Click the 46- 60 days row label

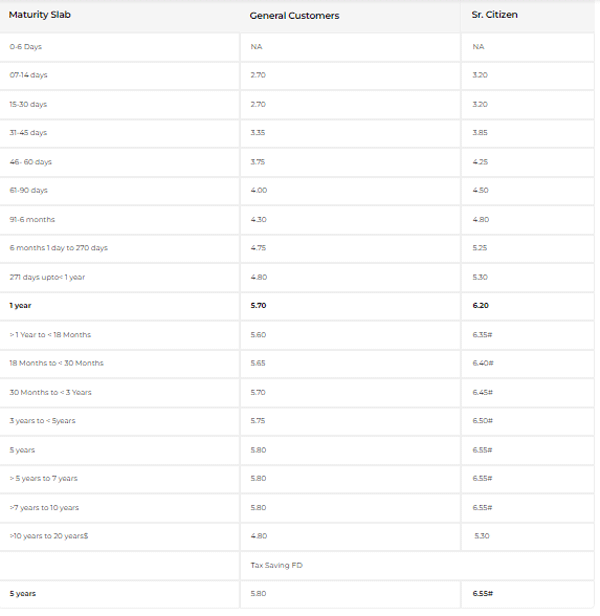point(29,161)
